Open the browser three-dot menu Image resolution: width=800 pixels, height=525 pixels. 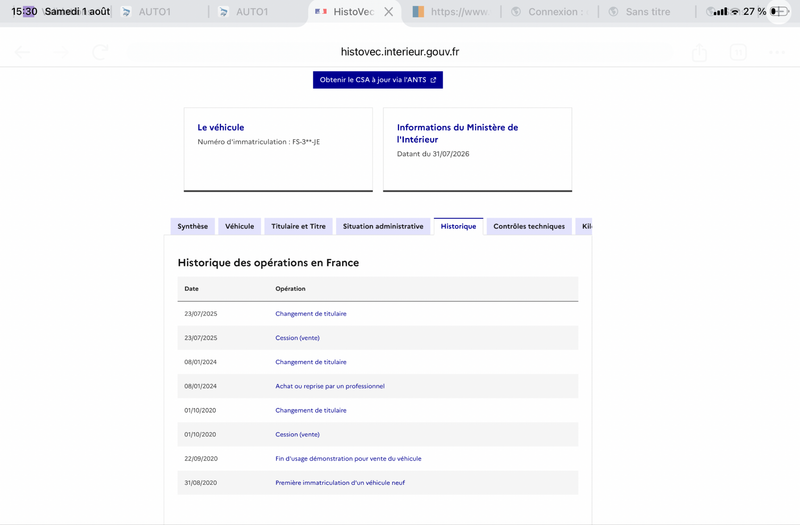pyautogui.click(x=777, y=52)
